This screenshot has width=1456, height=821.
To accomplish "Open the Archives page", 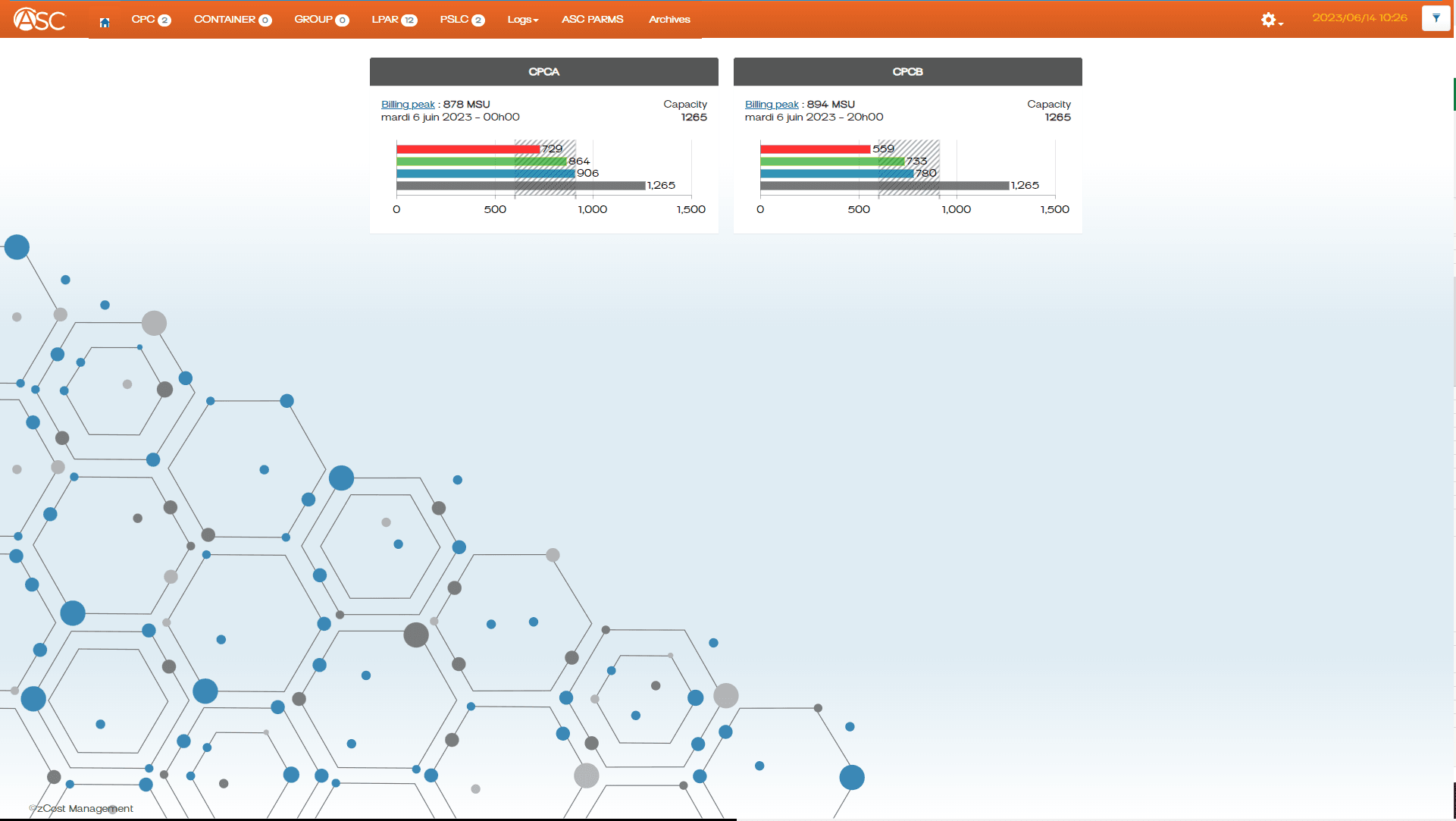I will 669,20.
